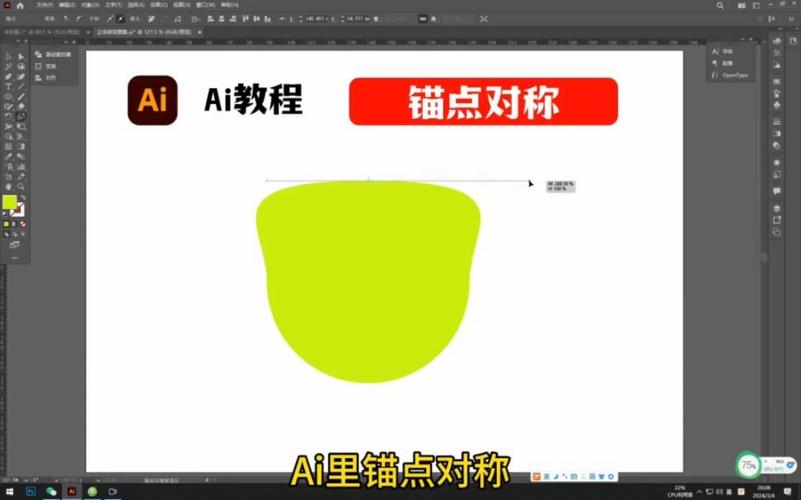Toggle the None (red slash) fill button

pyautogui.click(x=22, y=224)
